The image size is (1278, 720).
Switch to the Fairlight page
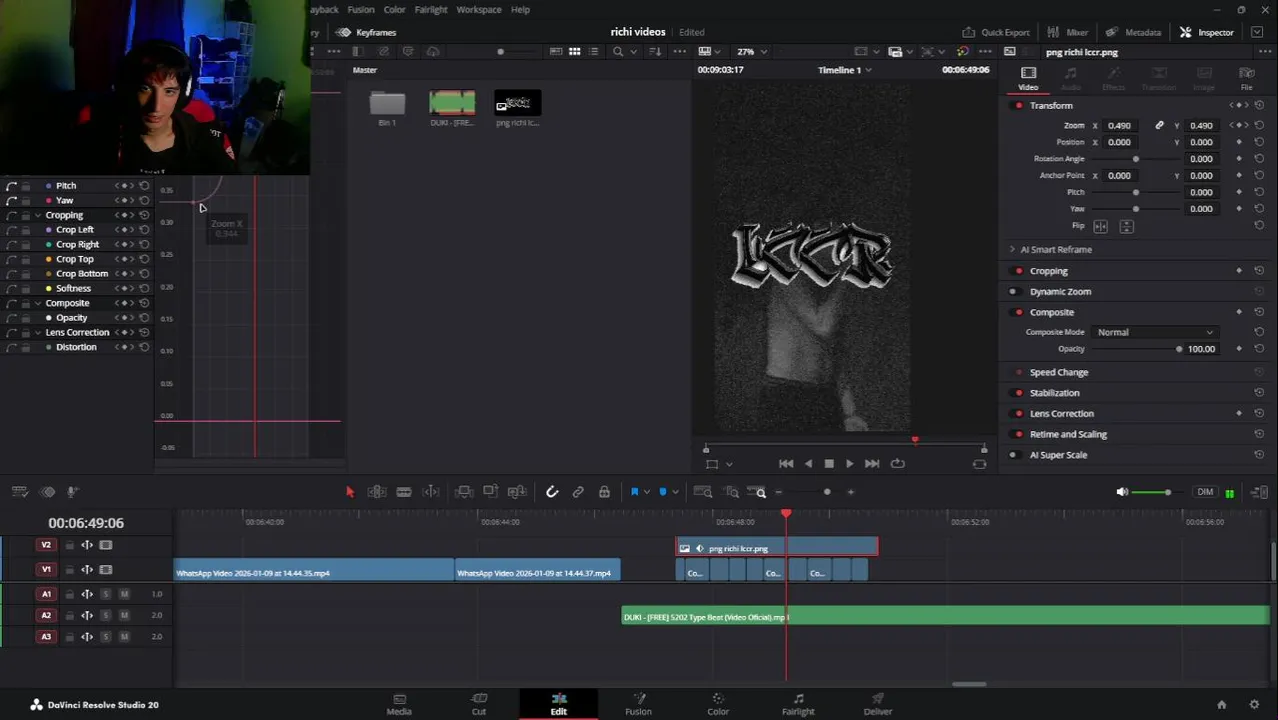pos(798,704)
